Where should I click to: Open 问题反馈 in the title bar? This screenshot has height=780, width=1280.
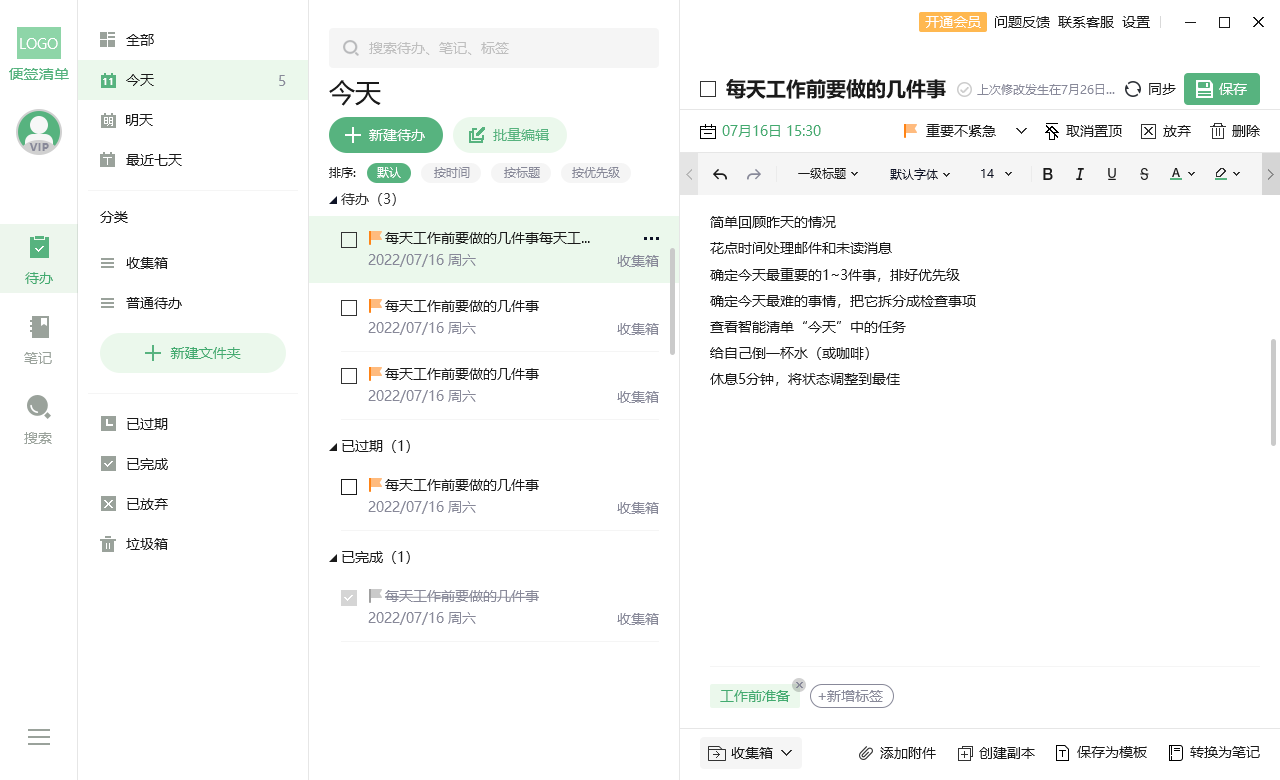[x=1024, y=21]
